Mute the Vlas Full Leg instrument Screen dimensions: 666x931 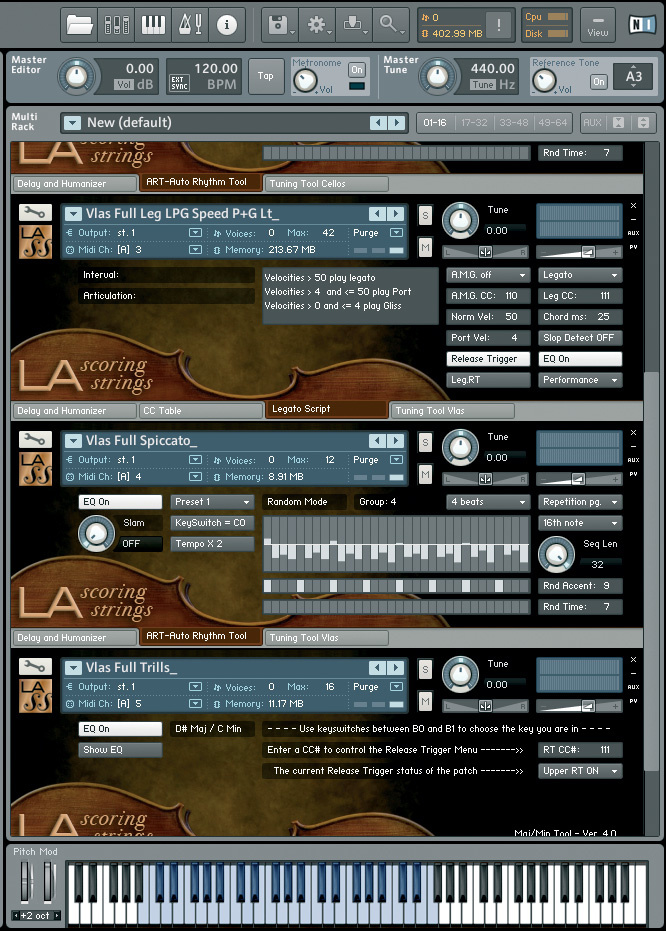point(425,247)
